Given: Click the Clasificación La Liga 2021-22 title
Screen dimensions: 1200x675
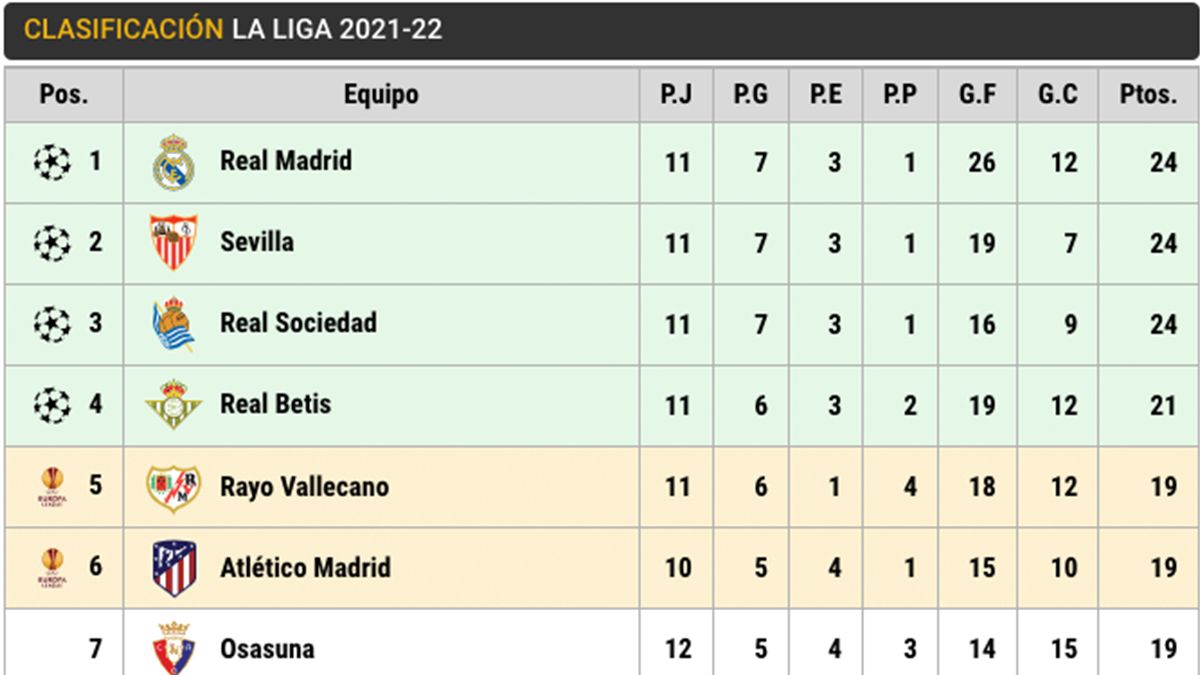Looking at the screenshot, I should click(233, 29).
